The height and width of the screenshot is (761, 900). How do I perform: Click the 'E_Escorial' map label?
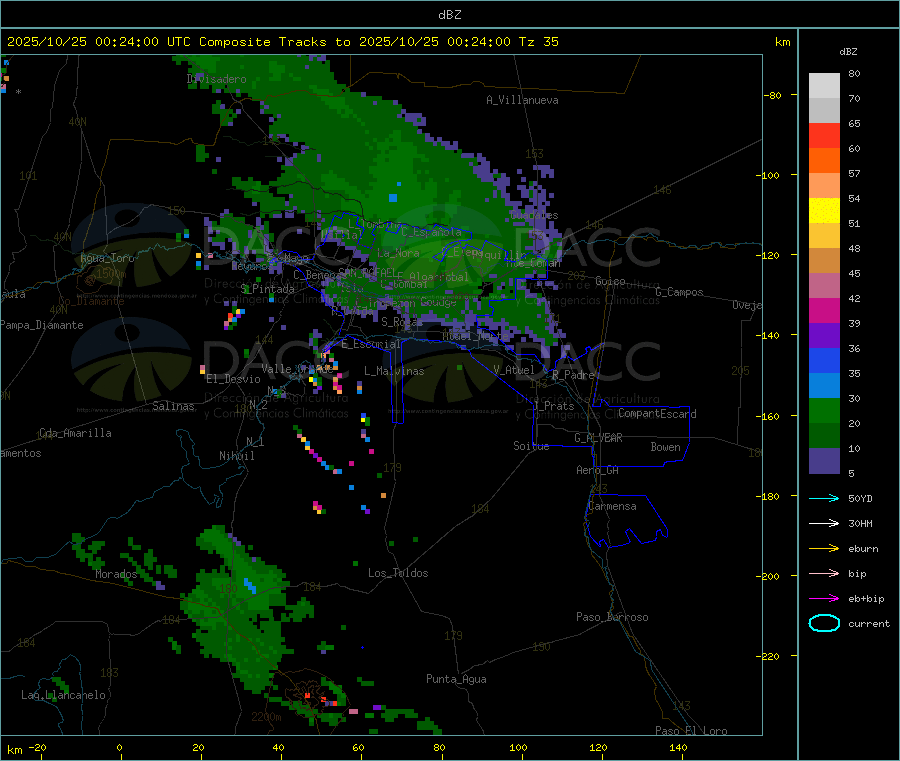[371, 344]
